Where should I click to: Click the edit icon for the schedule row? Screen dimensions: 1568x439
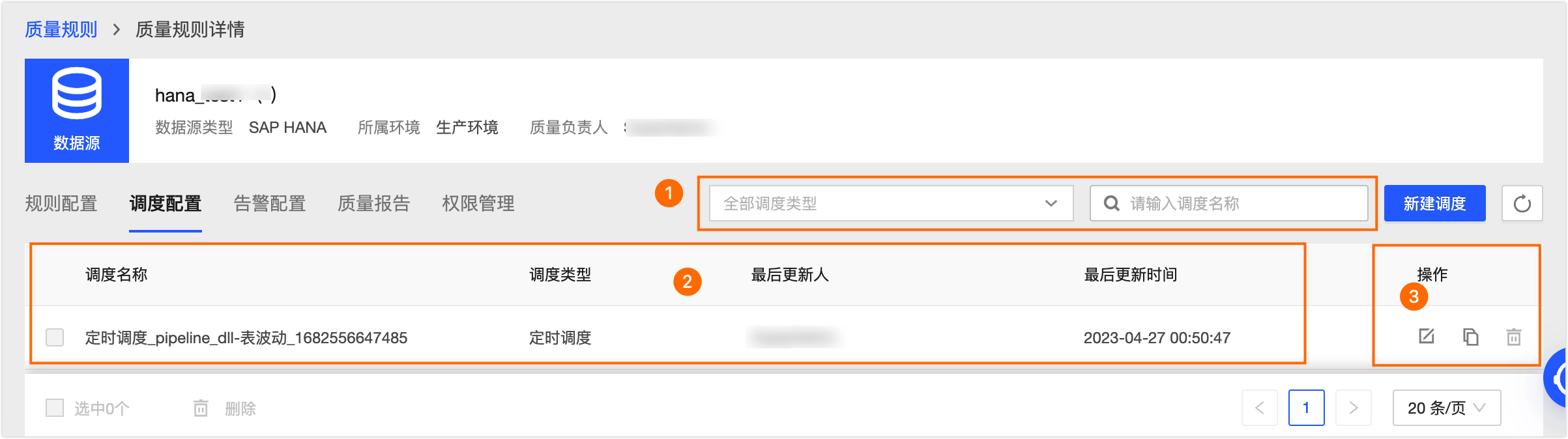tap(1427, 336)
